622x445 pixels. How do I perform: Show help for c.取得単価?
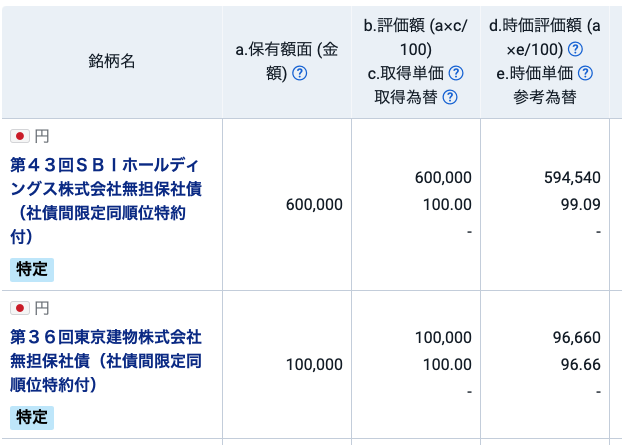[x=456, y=73]
